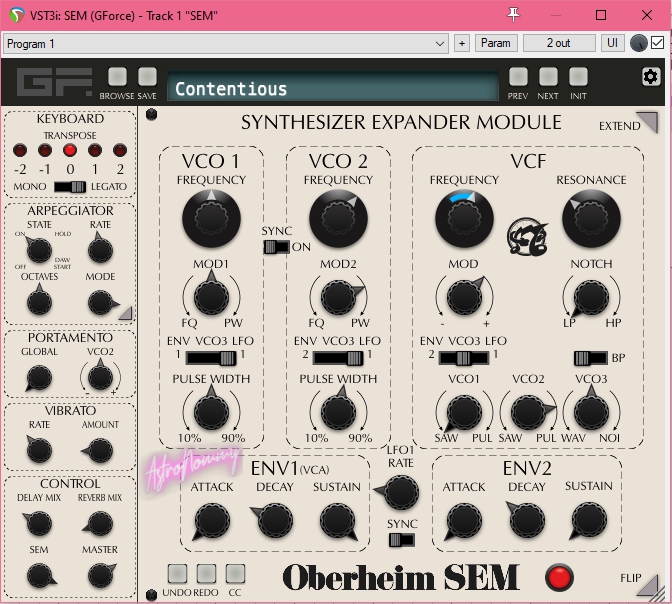
Task: Click the VCF BP slider switch
Action: pos(585,358)
